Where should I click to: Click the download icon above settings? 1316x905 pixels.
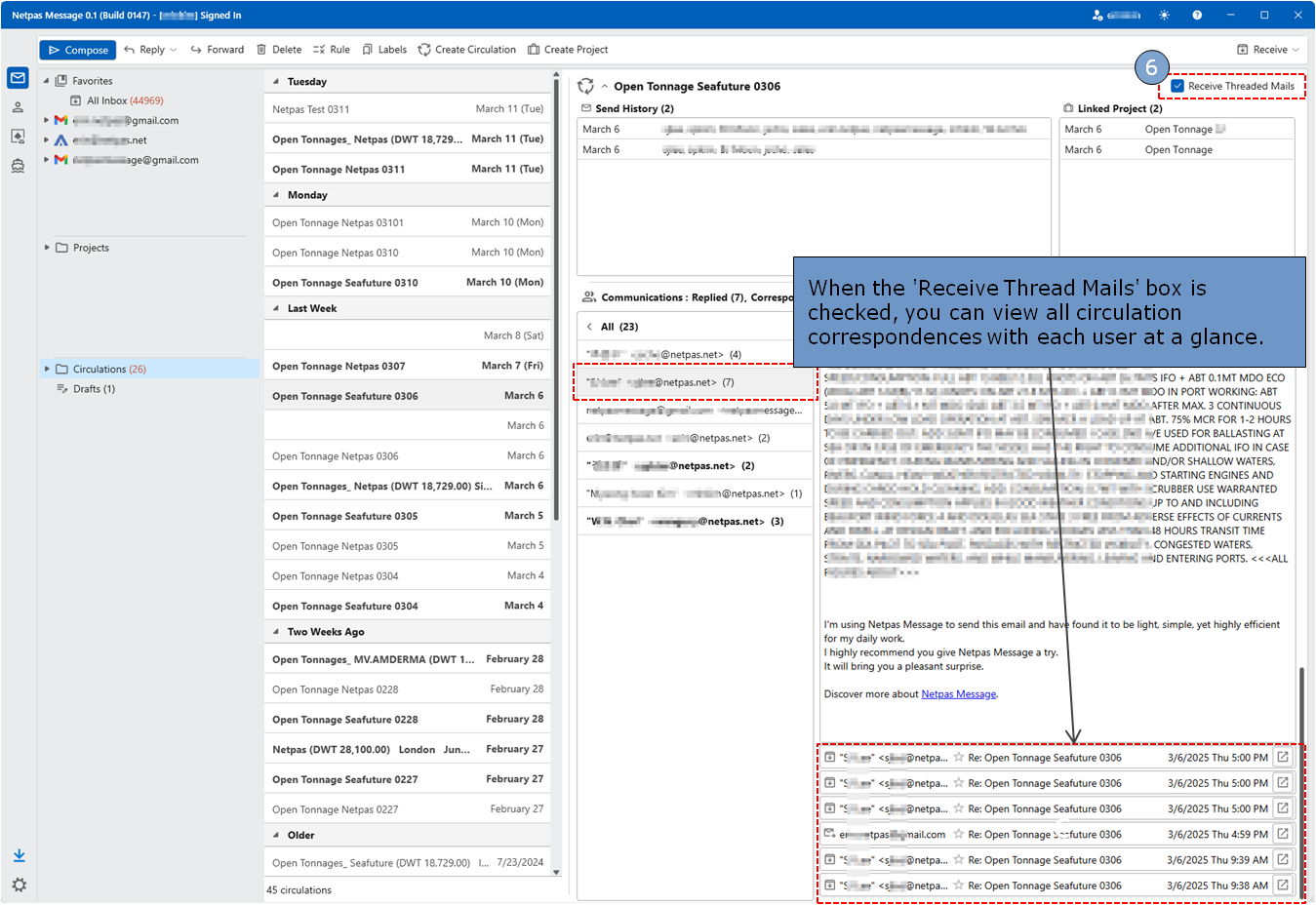(x=19, y=856)
